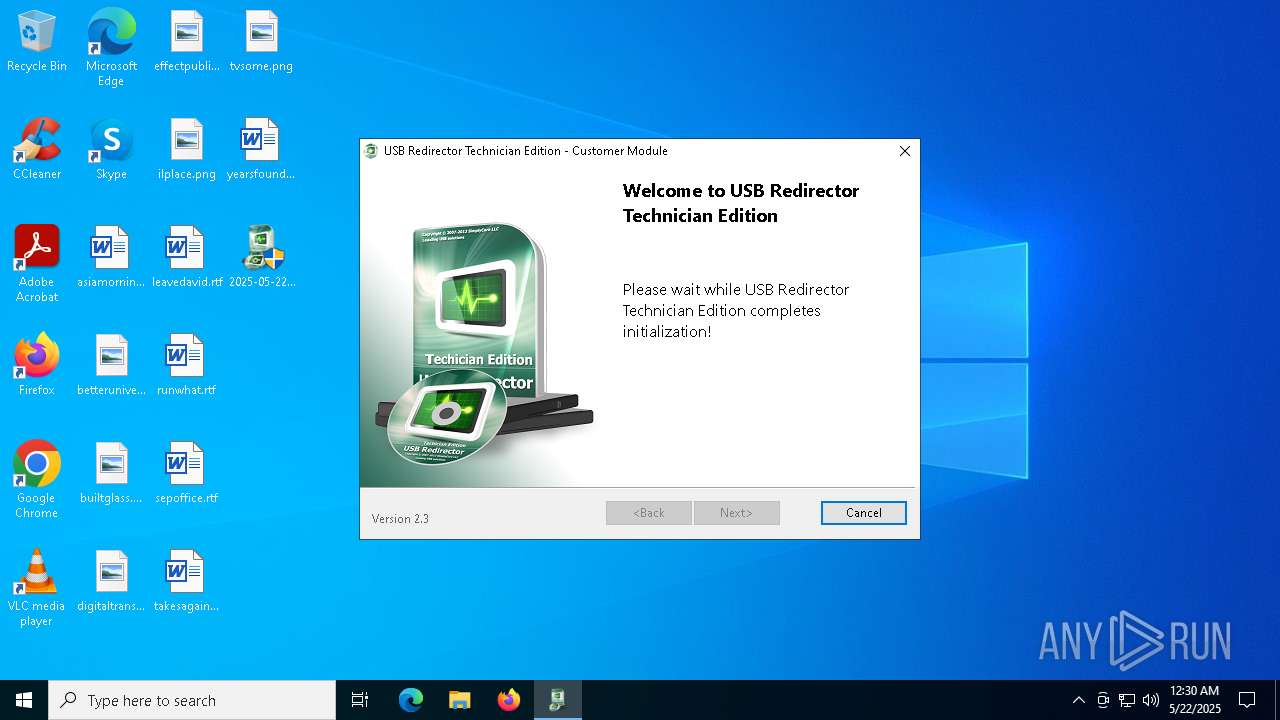Open the Adobe Acrobat shortcut
This screenshot has height=720, width=1280.
(x=37, y=264)
